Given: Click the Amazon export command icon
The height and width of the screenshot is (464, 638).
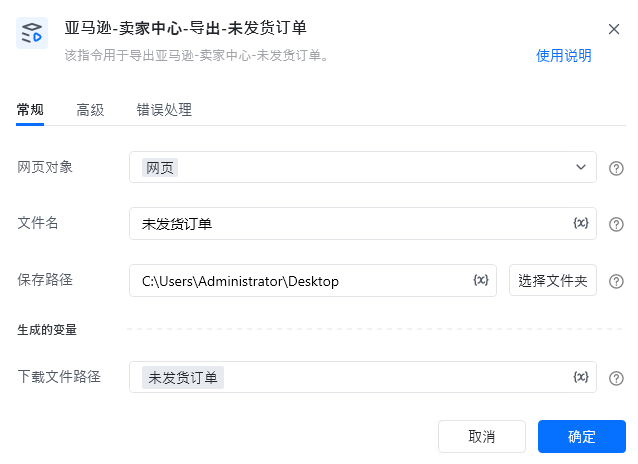Looking at the screenshot, I should (32, 33).
